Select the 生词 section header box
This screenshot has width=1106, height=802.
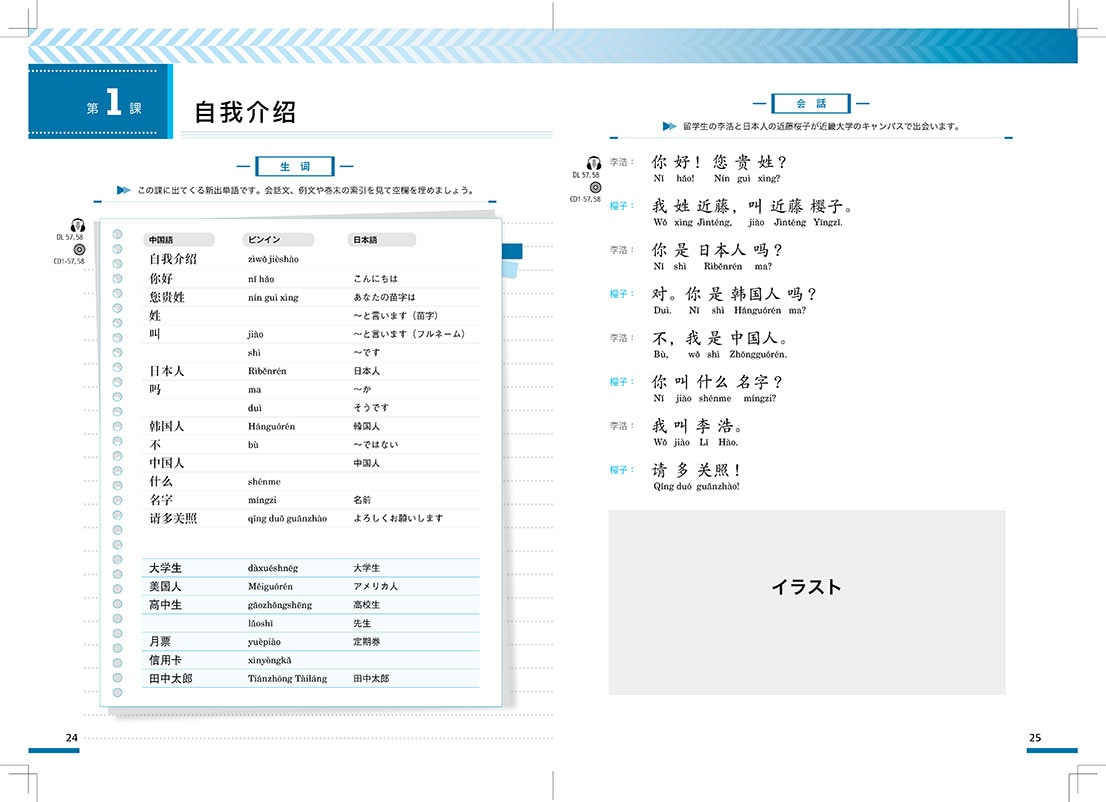click(295, 166)
